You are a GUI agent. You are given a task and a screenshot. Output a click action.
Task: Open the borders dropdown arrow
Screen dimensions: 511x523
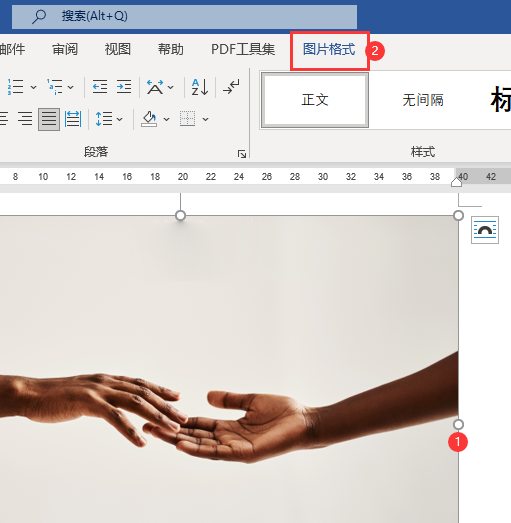click(205, 119)
